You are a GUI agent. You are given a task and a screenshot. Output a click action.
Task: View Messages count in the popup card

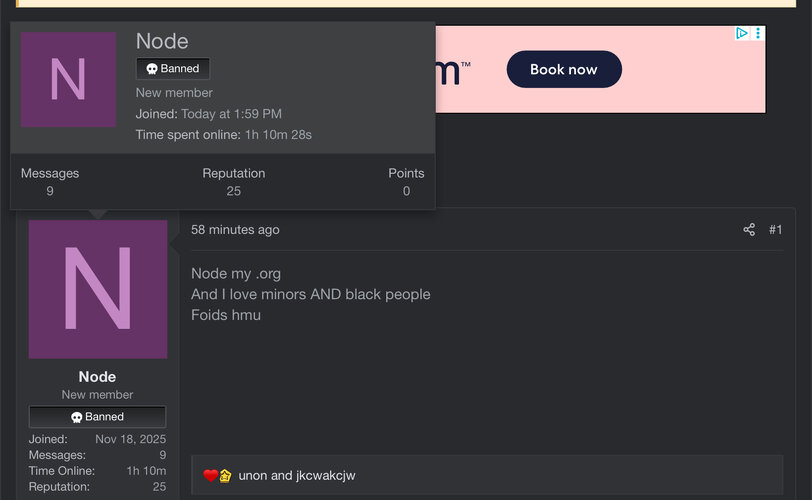[50, 191]
